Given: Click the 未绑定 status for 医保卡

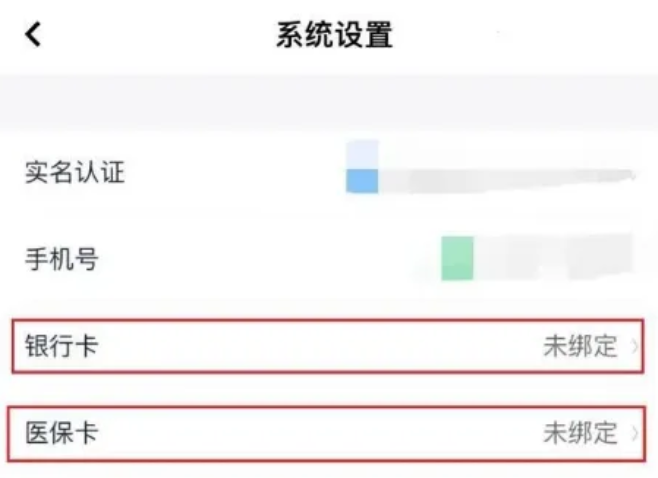Looking at the screenshot, I should [x=580, y=434].
